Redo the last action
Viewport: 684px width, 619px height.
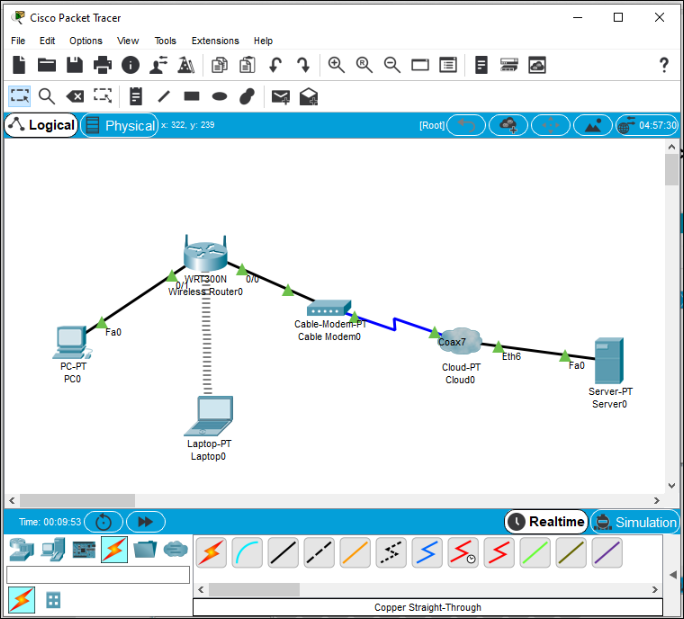click(x=303, y=65)
